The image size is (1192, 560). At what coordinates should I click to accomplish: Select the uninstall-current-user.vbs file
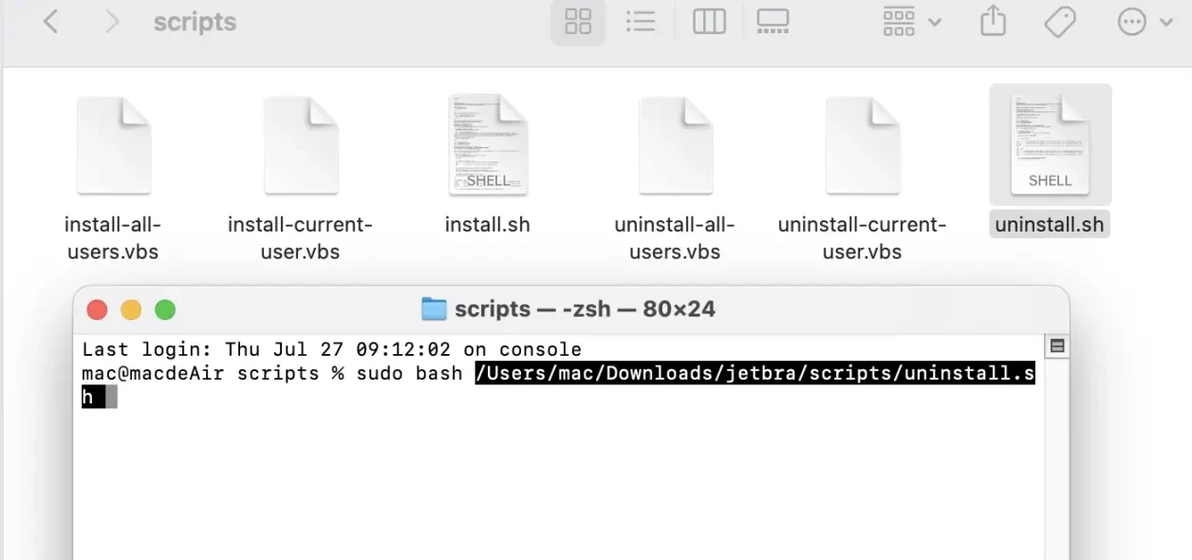(x=862, y=146)
